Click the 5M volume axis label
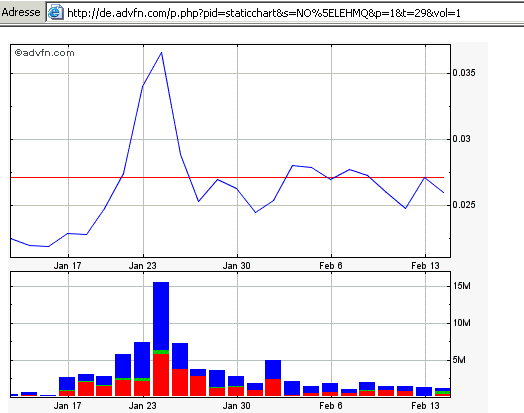 coord(459,360)
